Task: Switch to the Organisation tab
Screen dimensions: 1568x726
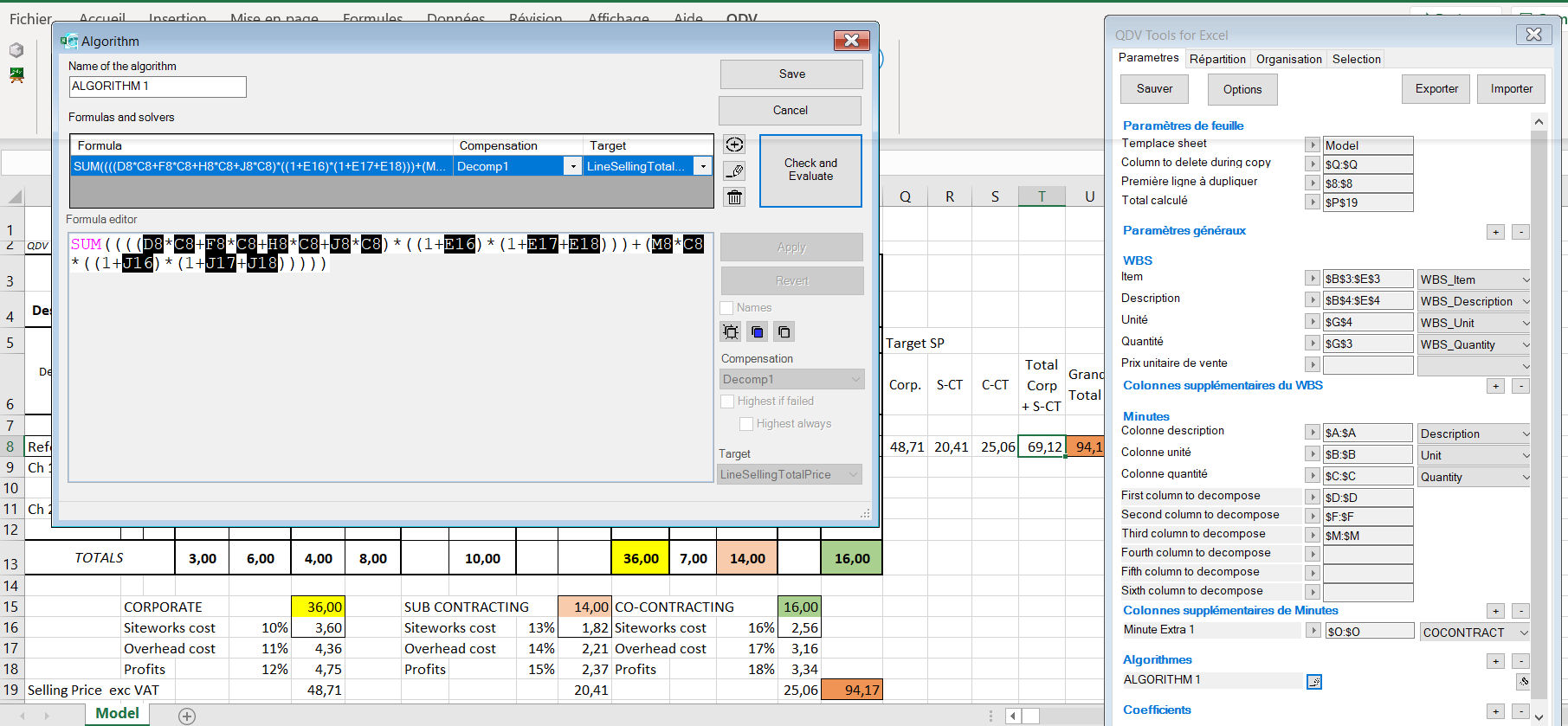Action: click(x=1288, y=59)
